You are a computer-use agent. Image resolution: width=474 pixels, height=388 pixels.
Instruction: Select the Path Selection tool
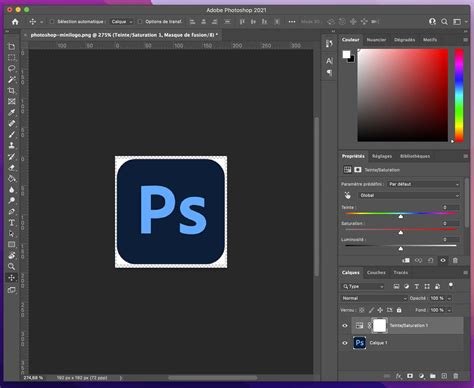[x=12, y=233]
